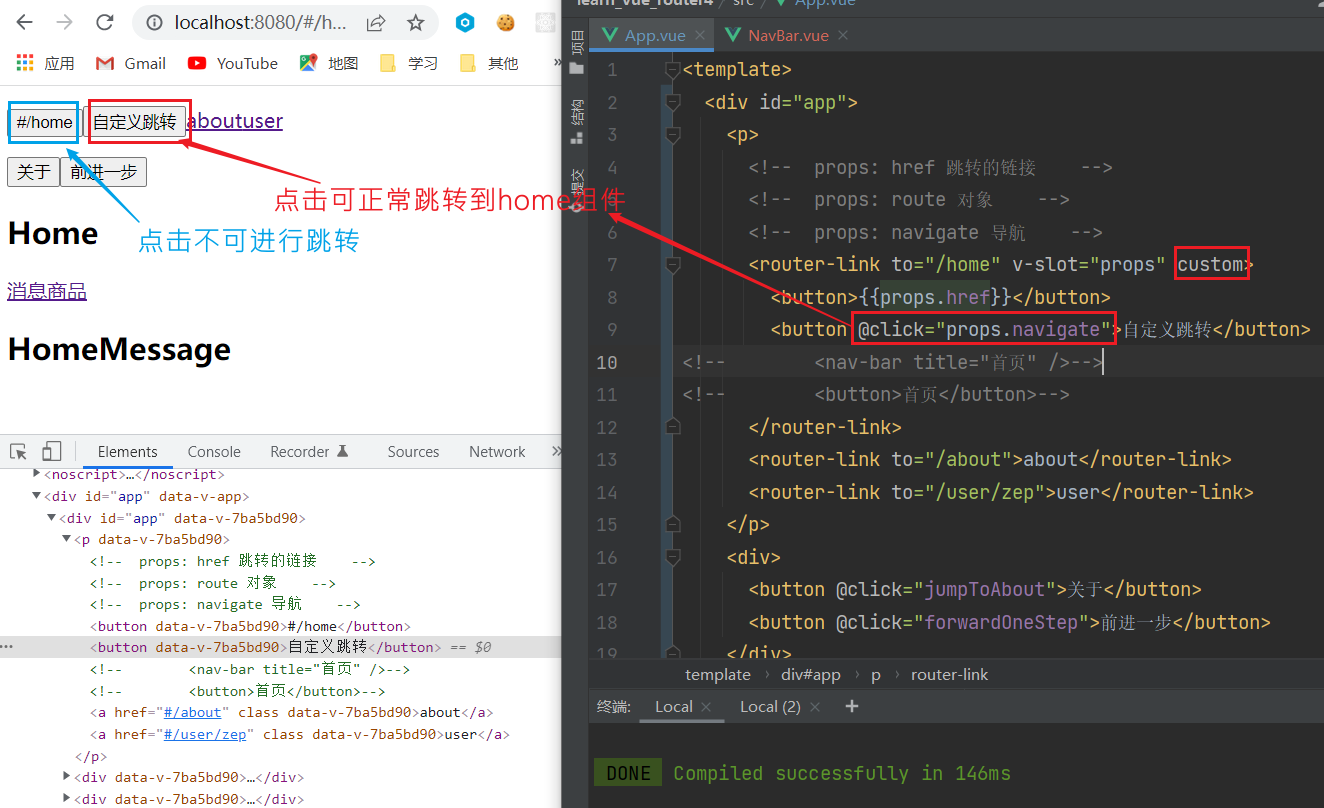Click the site info icon in address bar
The image size is (1324, 808).
pos(153,22)
